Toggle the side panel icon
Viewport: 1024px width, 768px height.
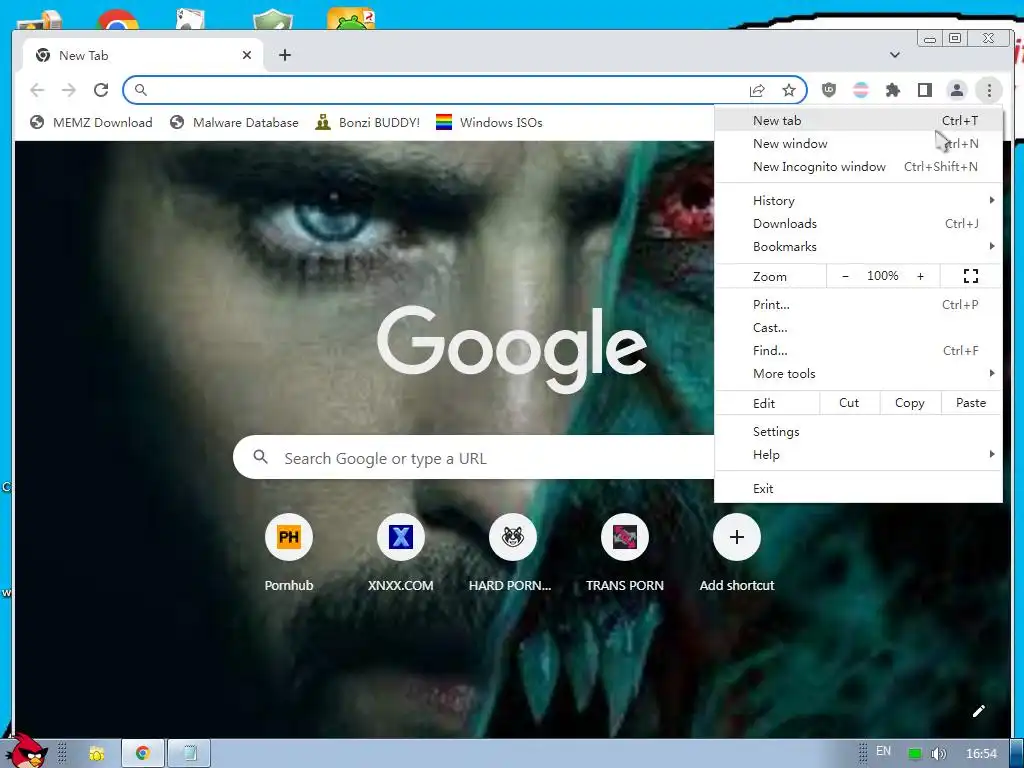(925, 90)
